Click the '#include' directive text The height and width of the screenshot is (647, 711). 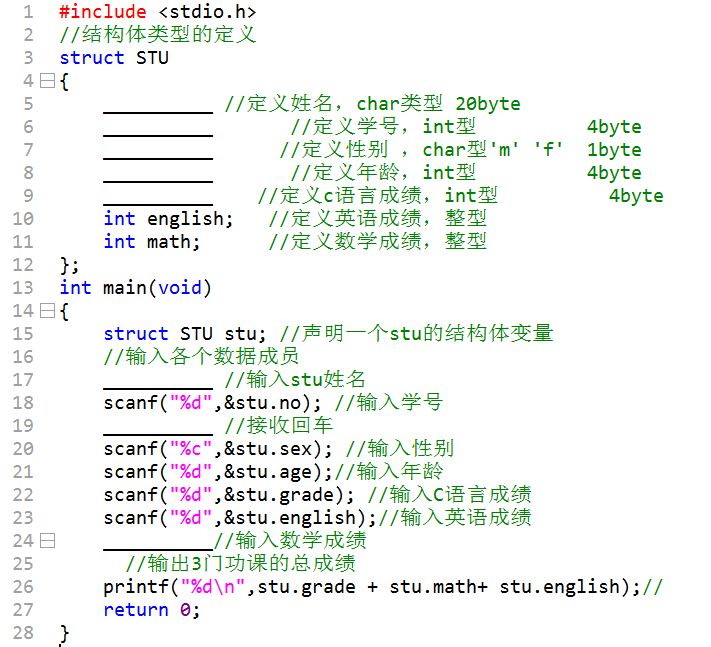point(103,12)
